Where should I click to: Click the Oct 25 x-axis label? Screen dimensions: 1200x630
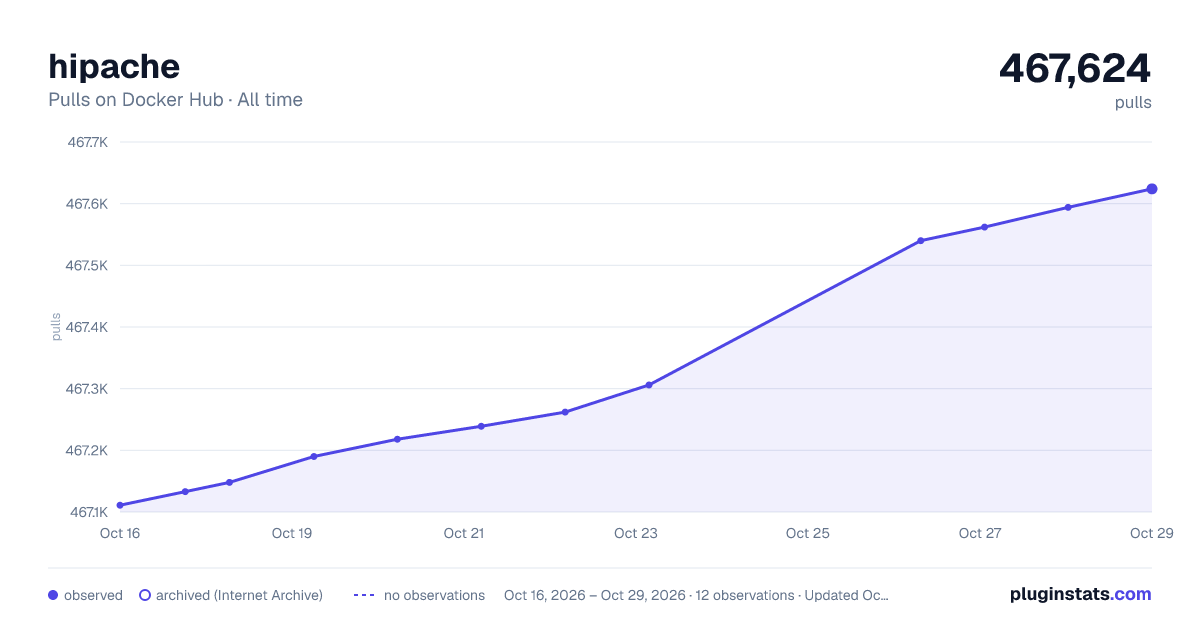pos(808,533)
